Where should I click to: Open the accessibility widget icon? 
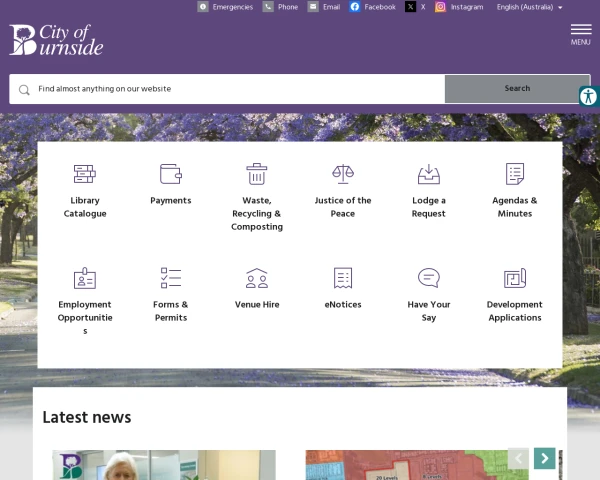pyautogui.click(x=589, y=96)
